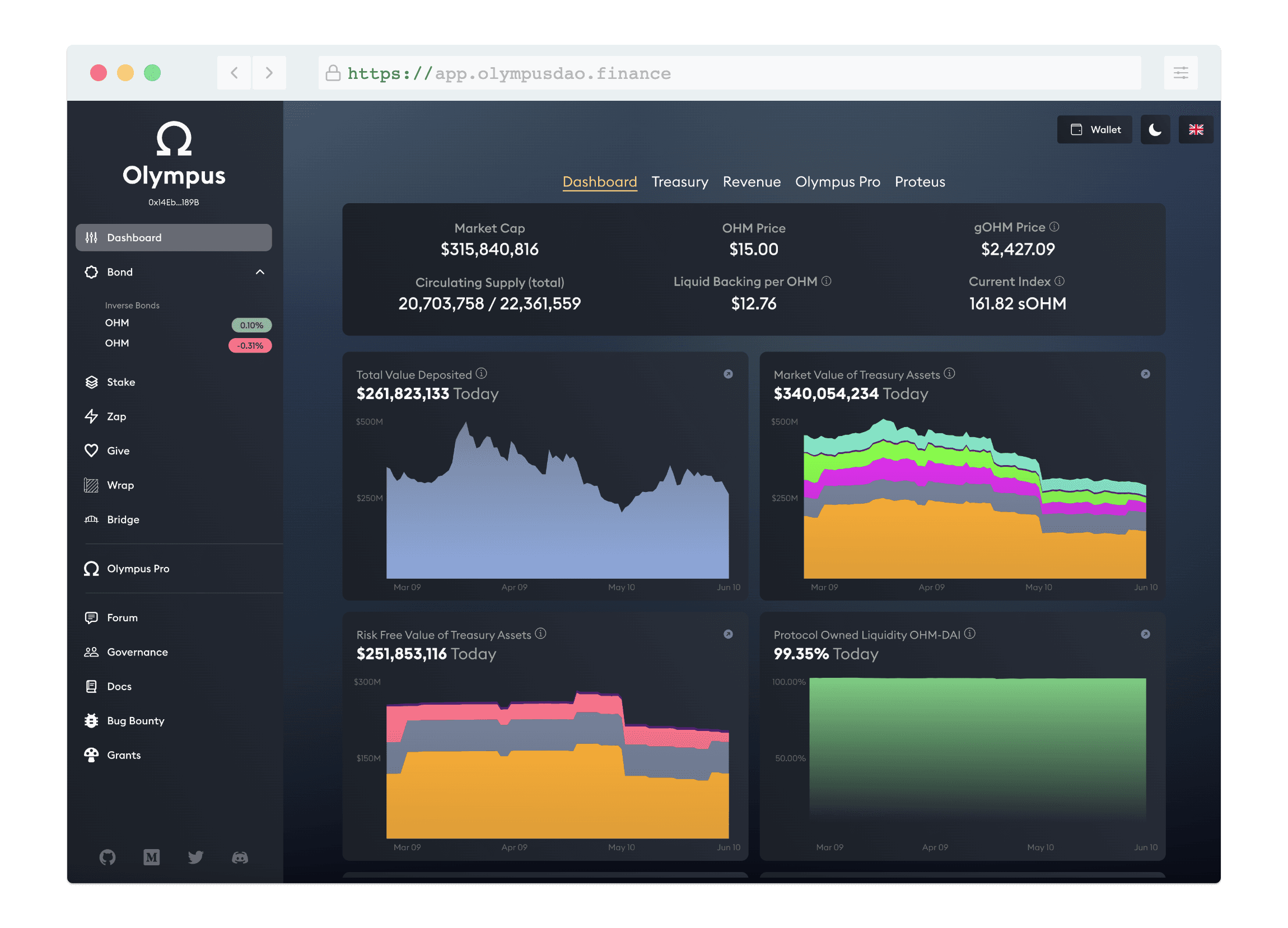Toggle the dark mode moon button
The height and width of the screenshot is (928, 1288).
coord(1155,130)
